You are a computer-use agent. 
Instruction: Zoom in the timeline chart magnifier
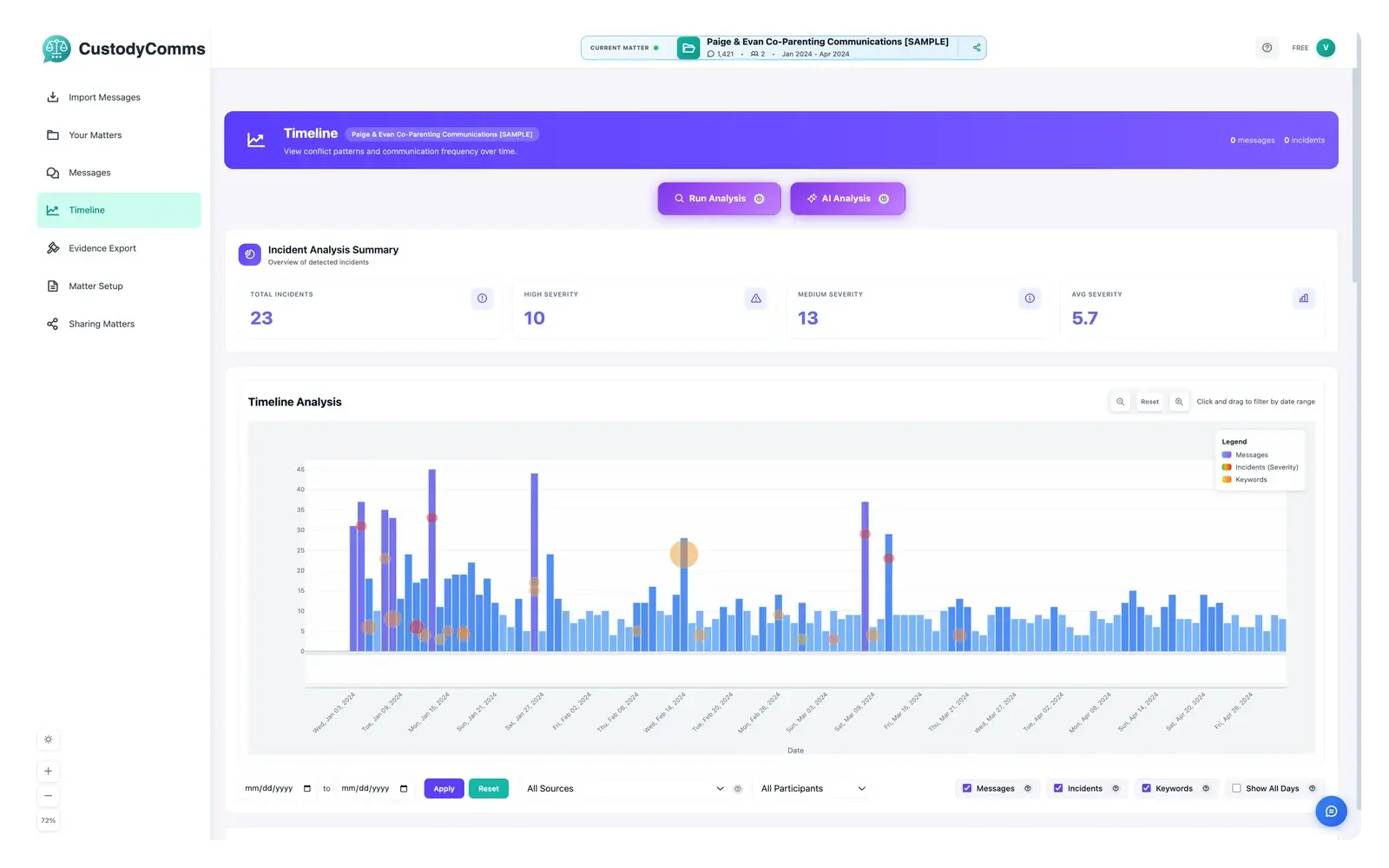[1179, 402]
